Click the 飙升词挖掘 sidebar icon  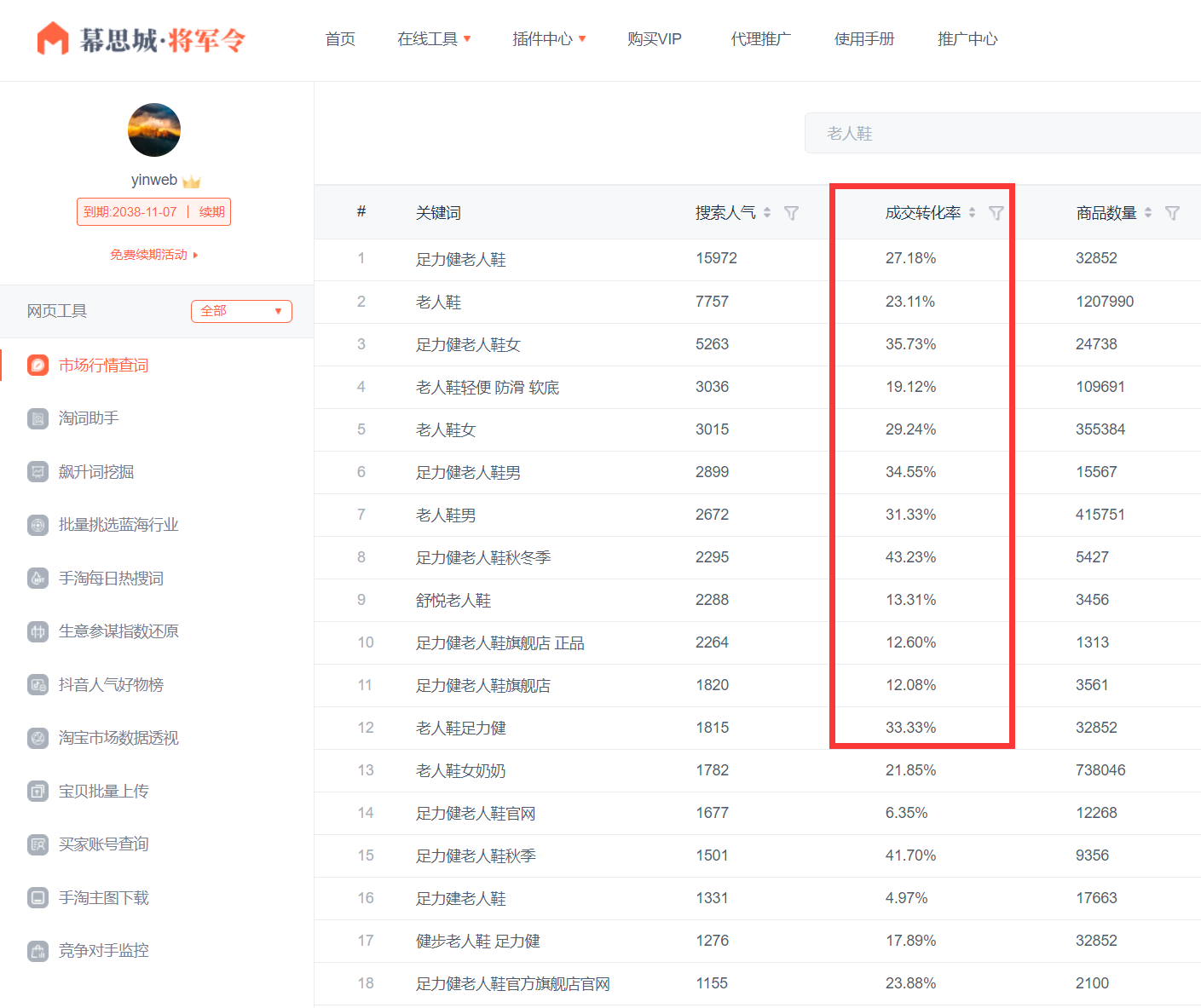38,472
